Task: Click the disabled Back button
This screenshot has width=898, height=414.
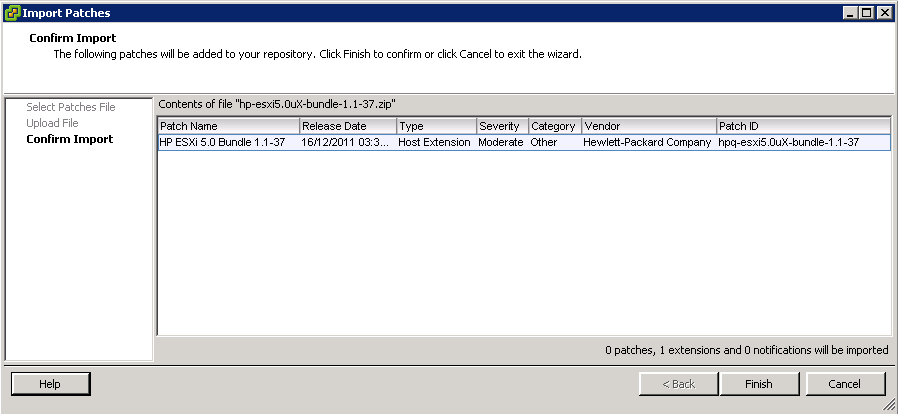Action: [x=679, y=384]
